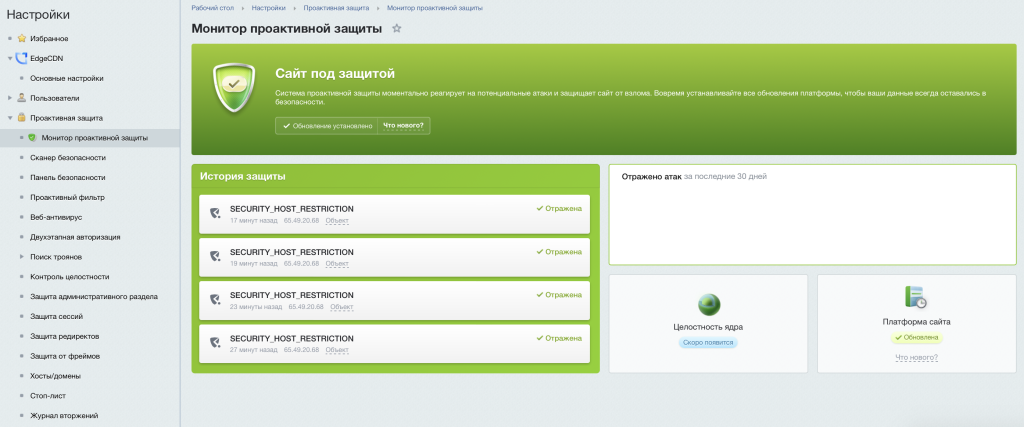This screenshot has height=427, width=1024.
Task: Click Что нового? link under Платформа сайта
Action: pyautogui.click(x=916, y=357)
